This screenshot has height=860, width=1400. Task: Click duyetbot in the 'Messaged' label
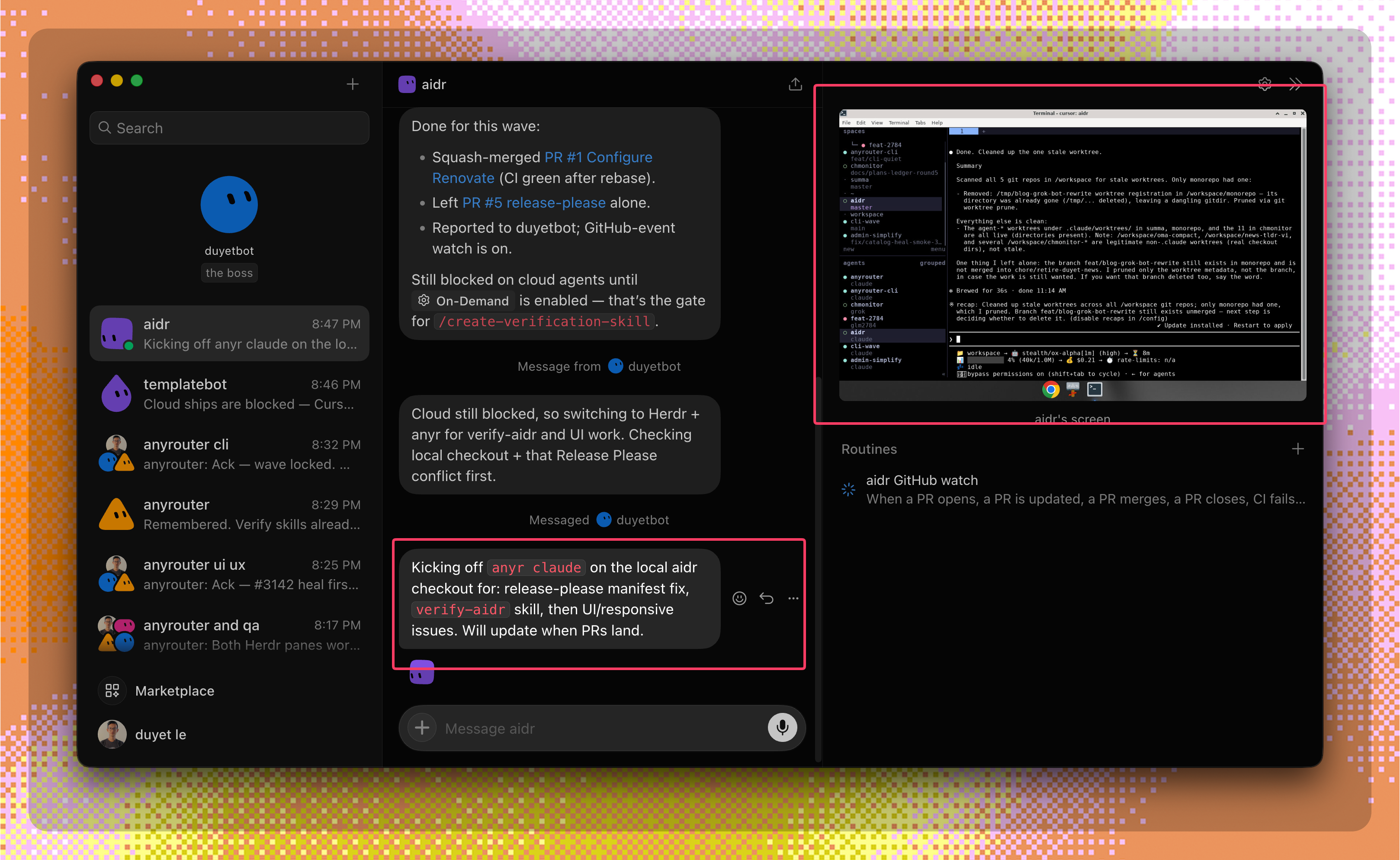click(633, 520)
